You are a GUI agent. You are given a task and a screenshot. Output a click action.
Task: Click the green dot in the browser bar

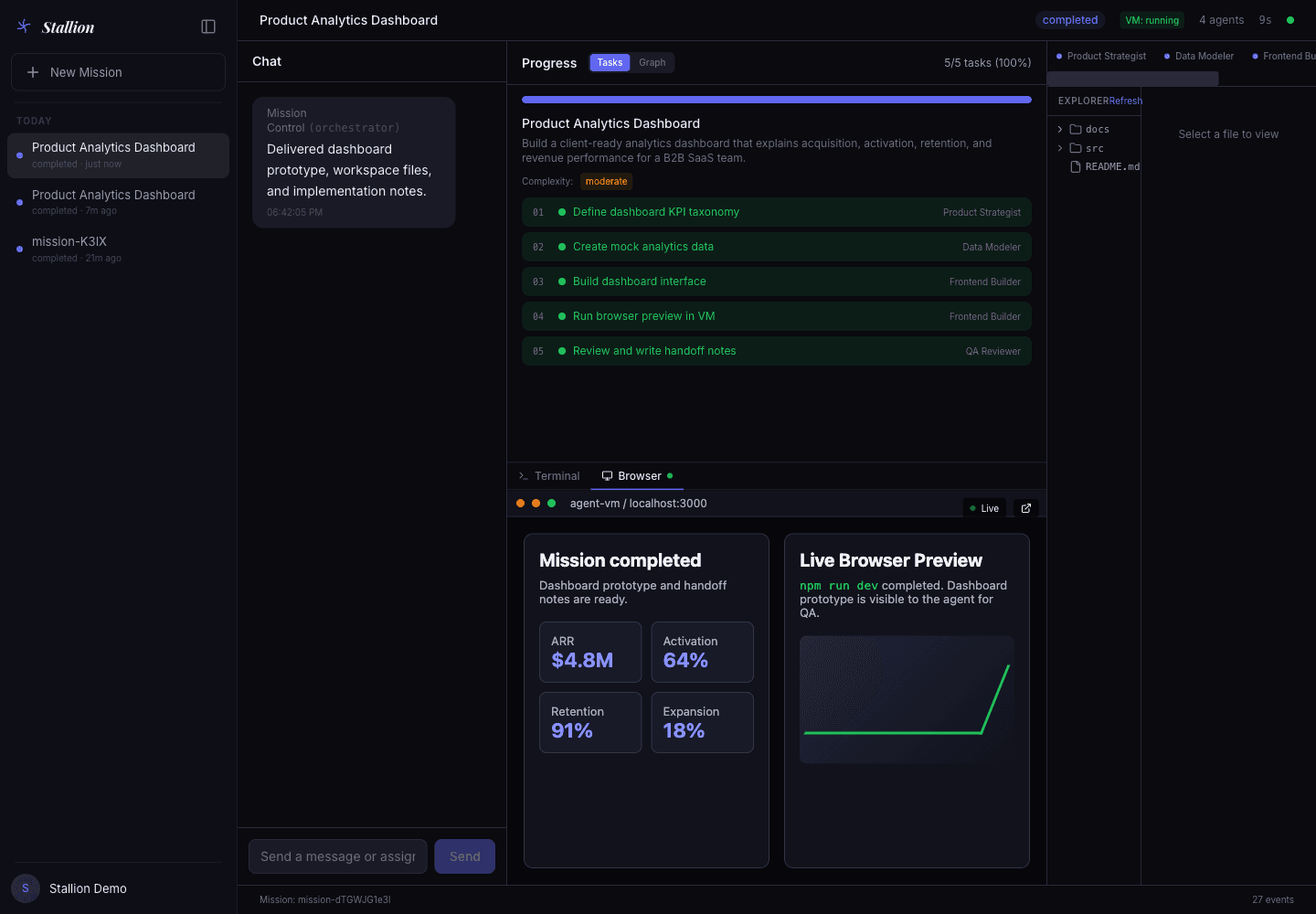pos(552,504)
